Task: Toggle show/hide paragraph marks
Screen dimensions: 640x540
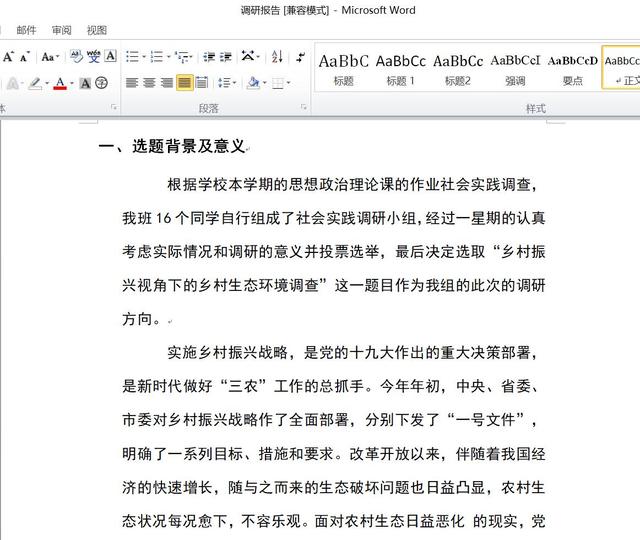Action: pyautogui.click(x=301, y=57)
